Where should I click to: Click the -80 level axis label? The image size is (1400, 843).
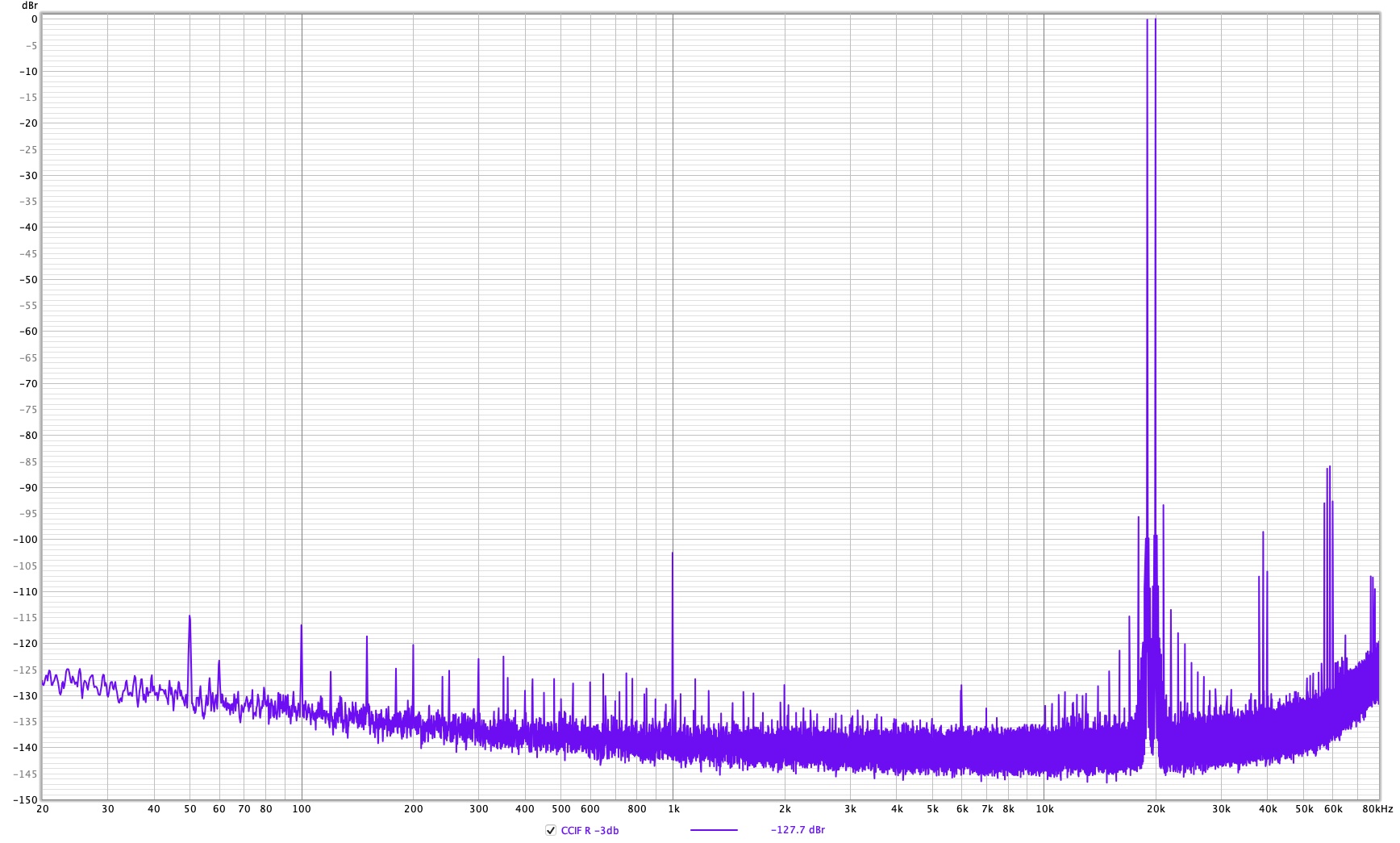pos(28,436)
